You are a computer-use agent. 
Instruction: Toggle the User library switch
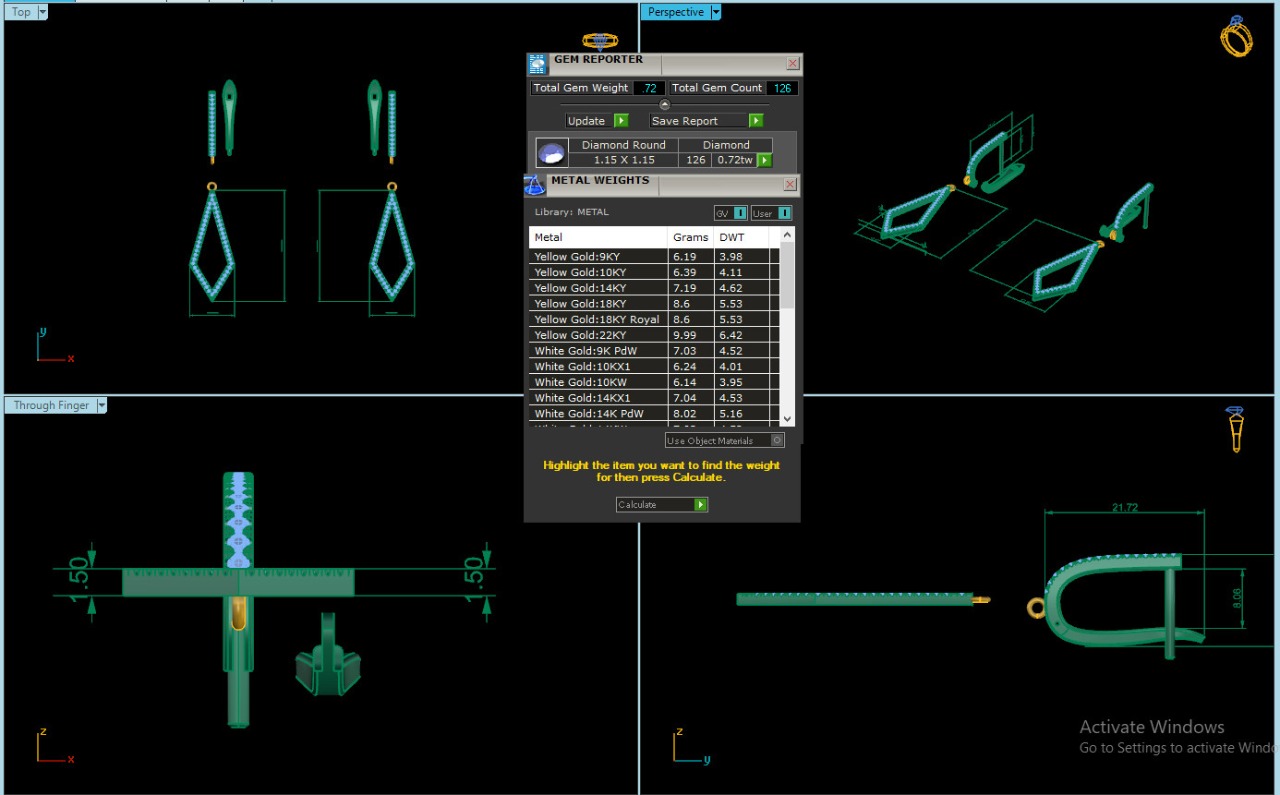pos(785,213)
